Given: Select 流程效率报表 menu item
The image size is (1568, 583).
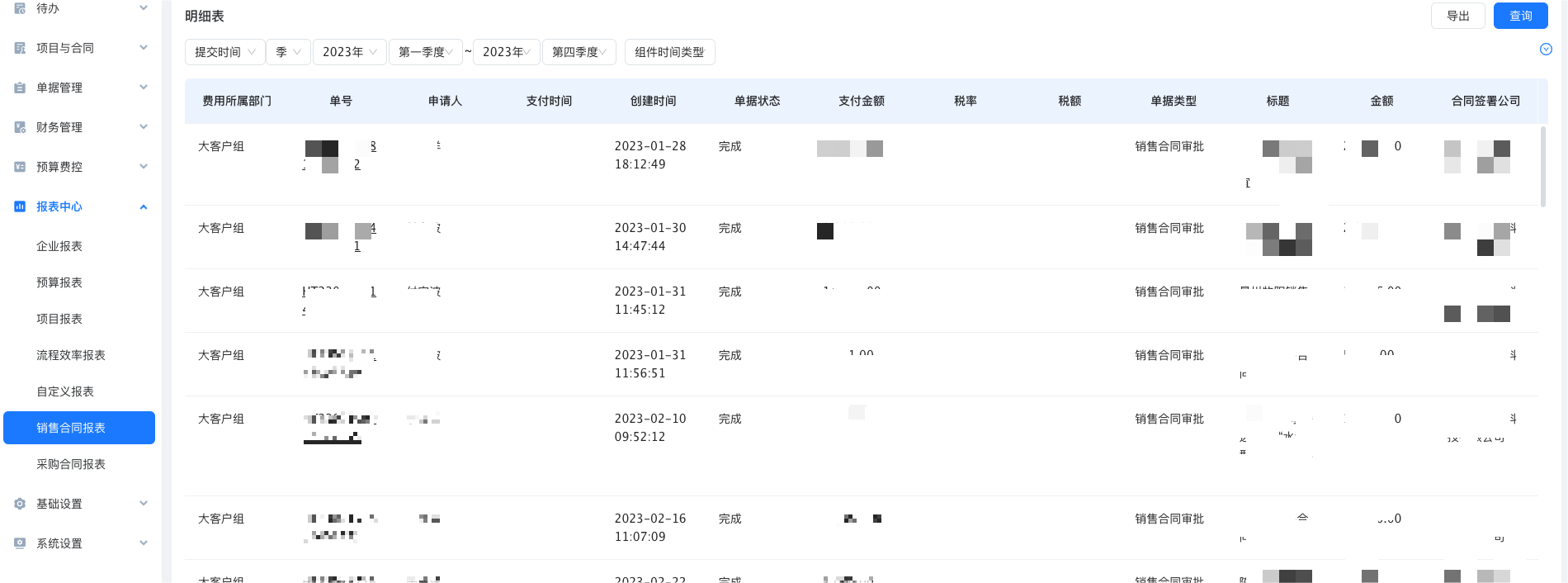Looking at the screenshot, I should 71,355.
